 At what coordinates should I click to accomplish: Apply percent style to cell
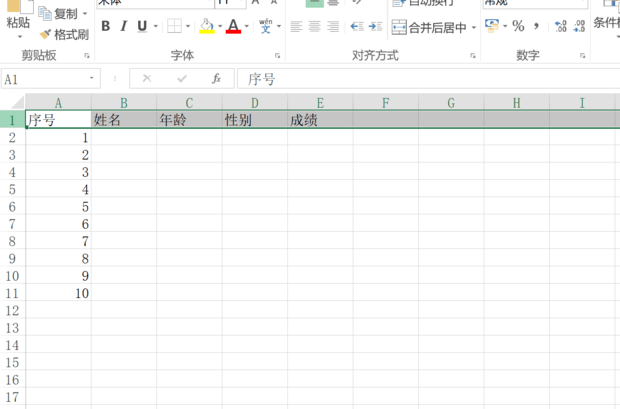tap(518, 26)
